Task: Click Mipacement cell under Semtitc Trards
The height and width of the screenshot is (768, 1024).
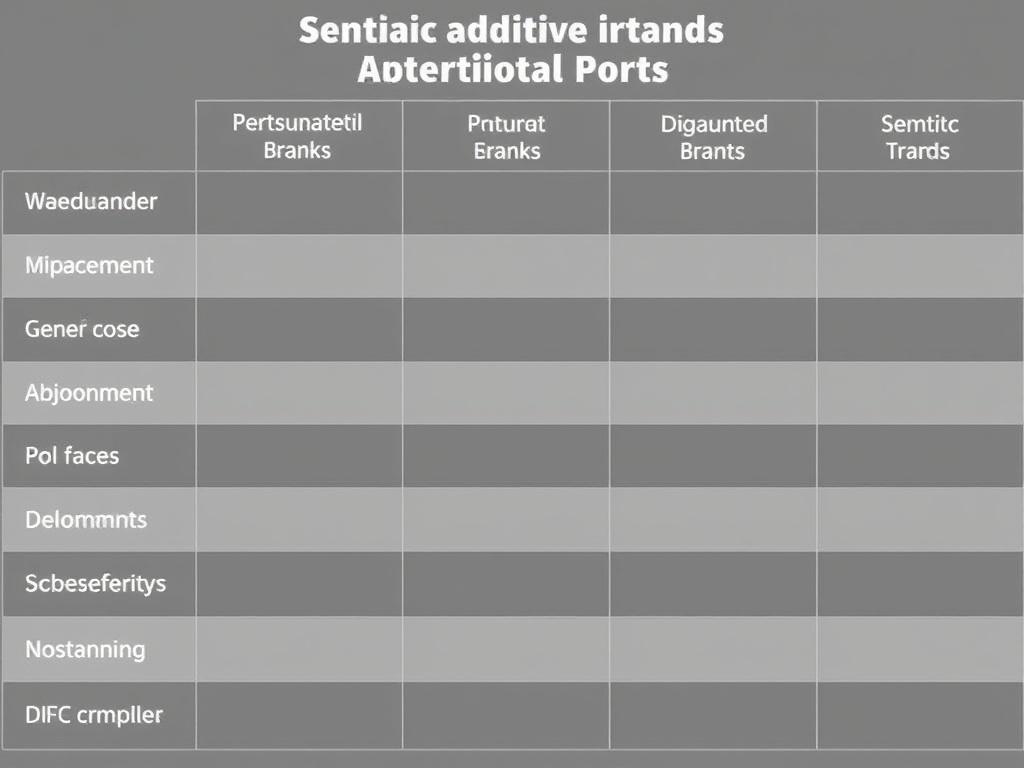Action: tap(919, 266)
